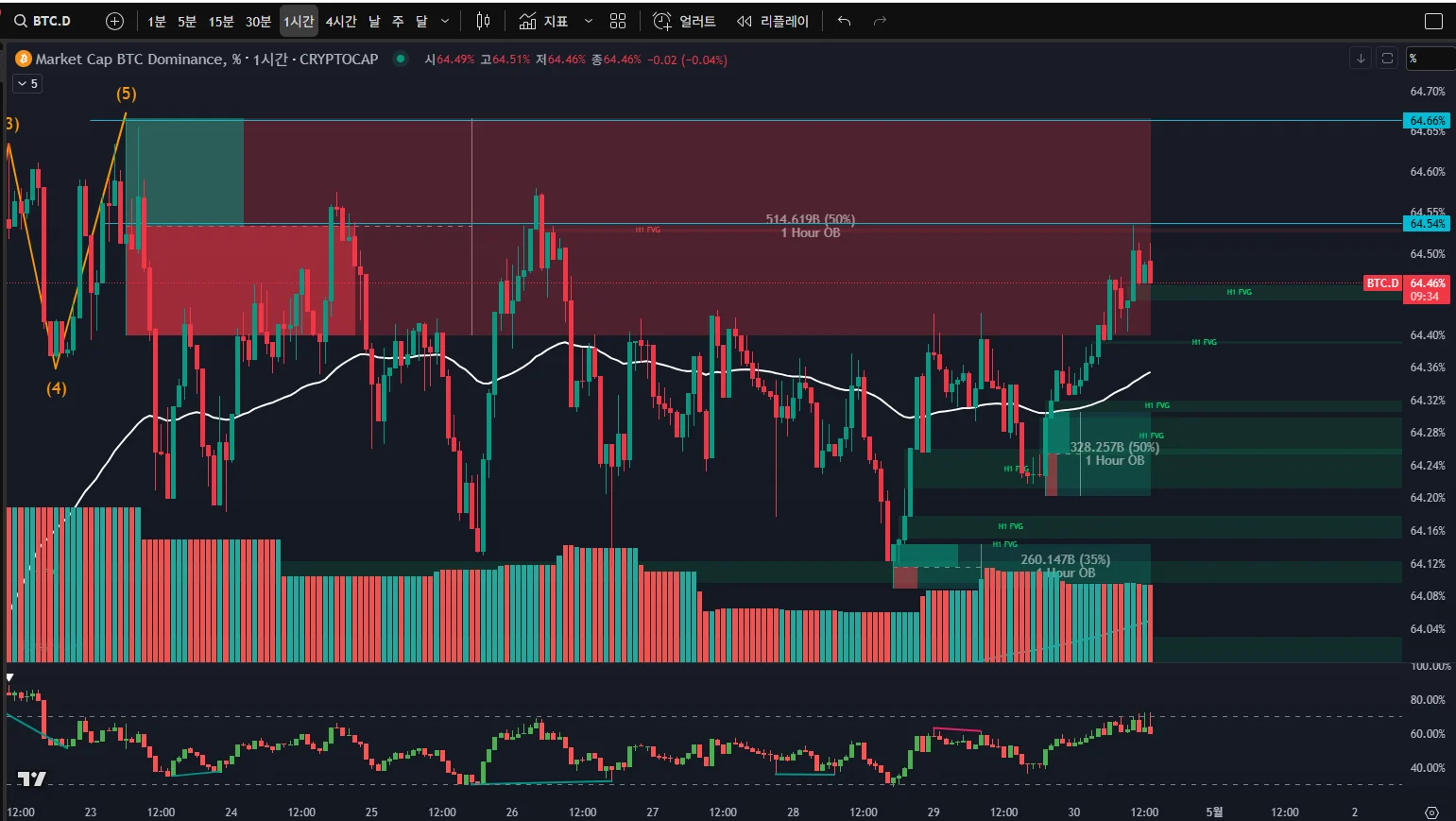Click the Bitcoin symbol logo in legend
Viewport: 1456px width, 821px height.
23,59
